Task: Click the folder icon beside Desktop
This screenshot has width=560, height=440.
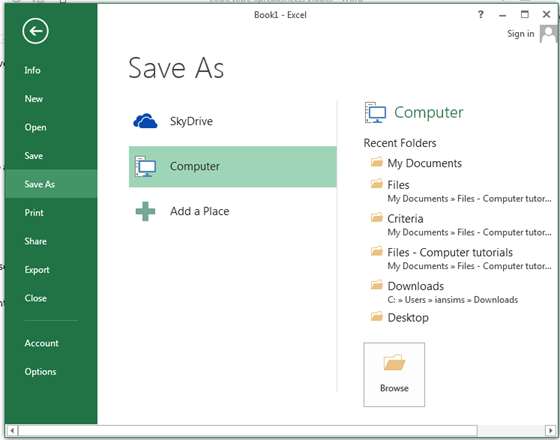Action: click(x=377, y=316)
